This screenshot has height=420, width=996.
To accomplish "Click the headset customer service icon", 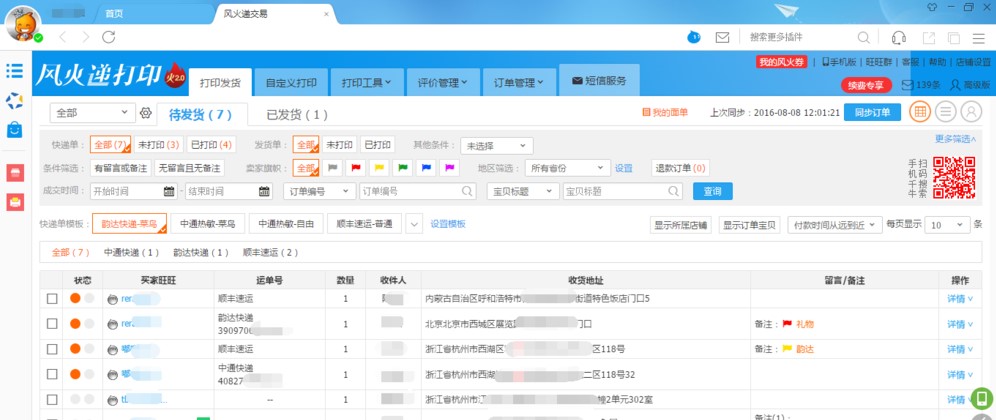I will [x=898, y=37].
